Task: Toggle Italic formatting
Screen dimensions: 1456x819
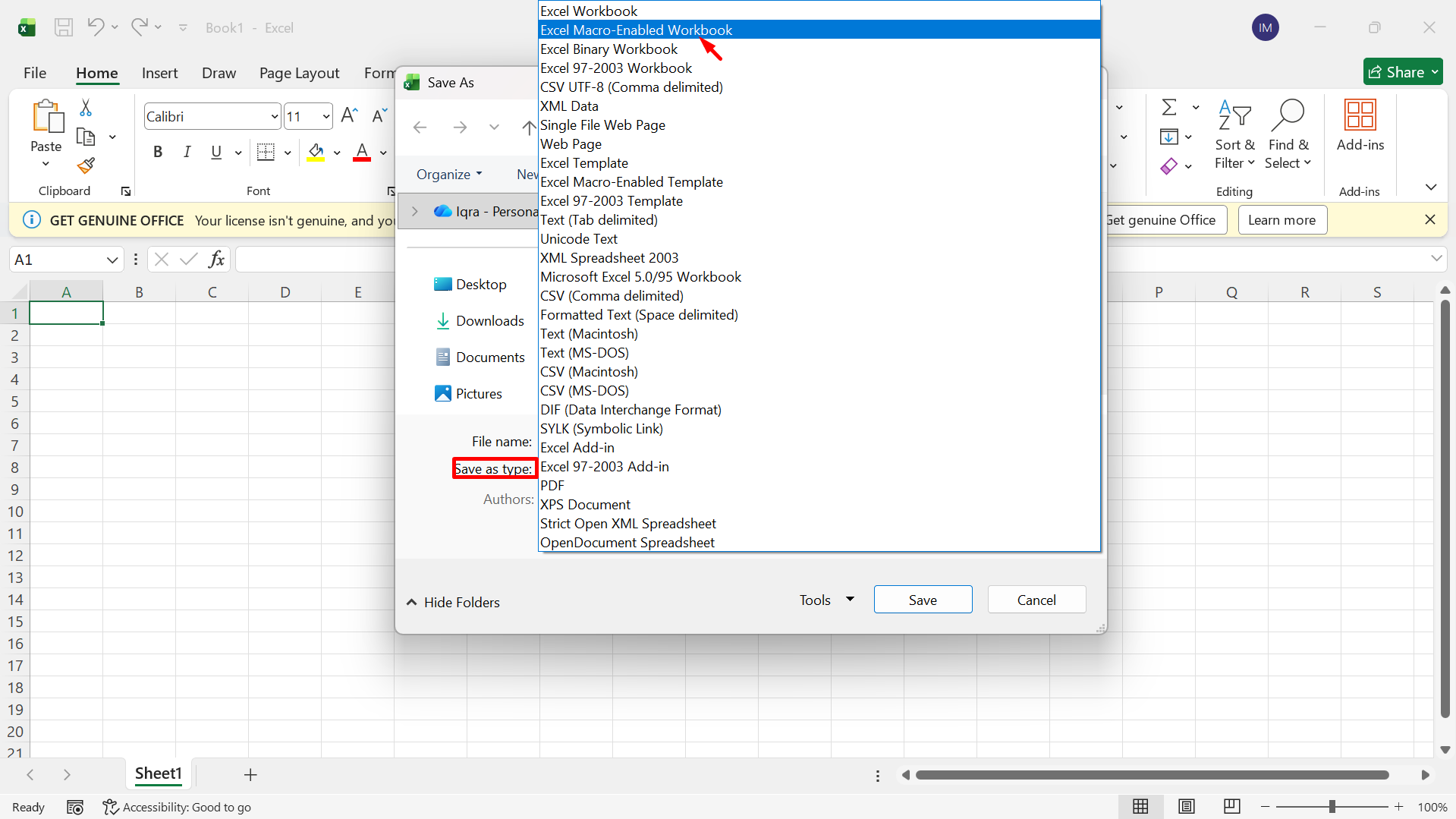Action: tap(187, 152)
